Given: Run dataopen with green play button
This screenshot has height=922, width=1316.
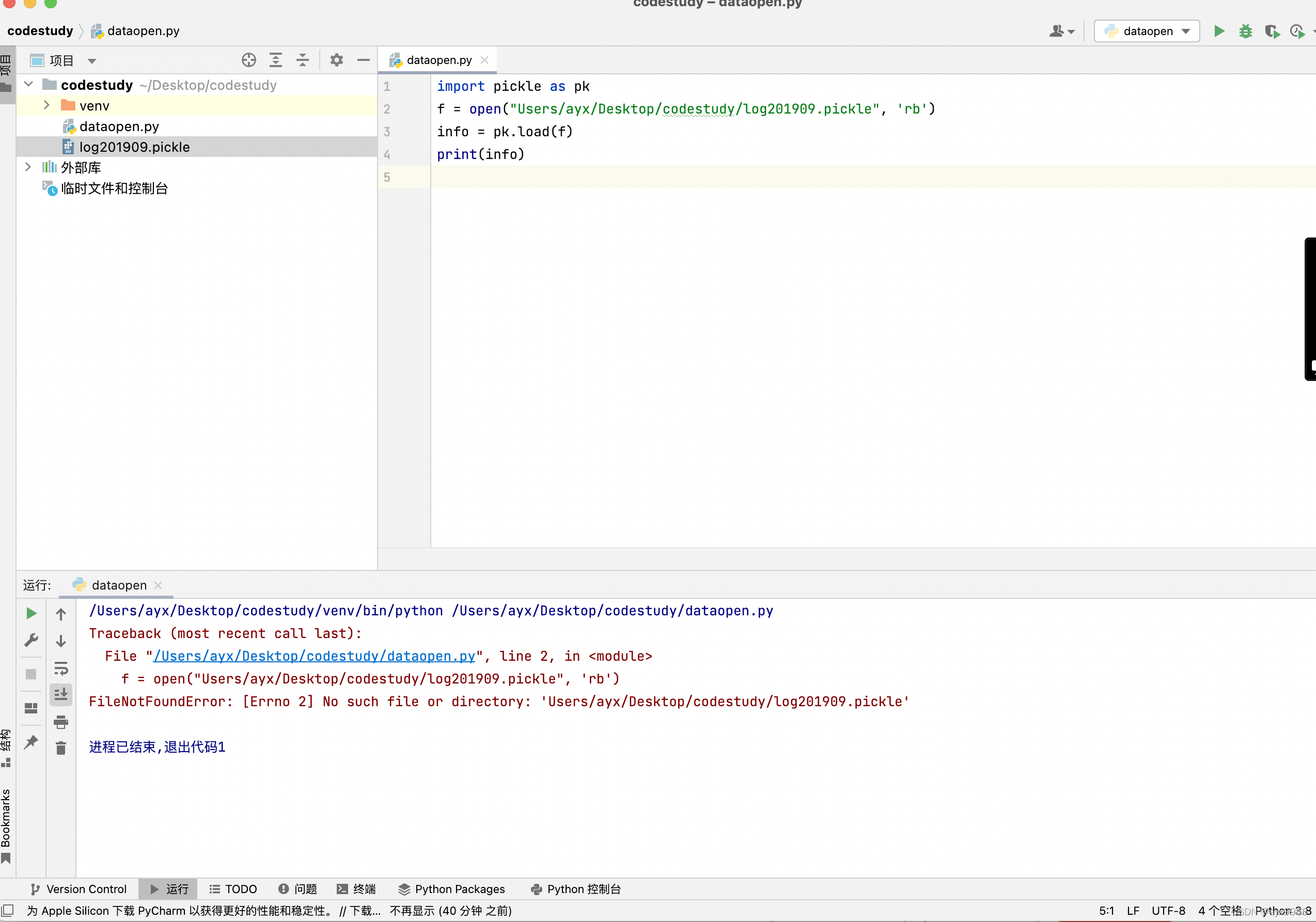Looking at the screenshot, I should pyautogui.click(x=1219, y=31).
